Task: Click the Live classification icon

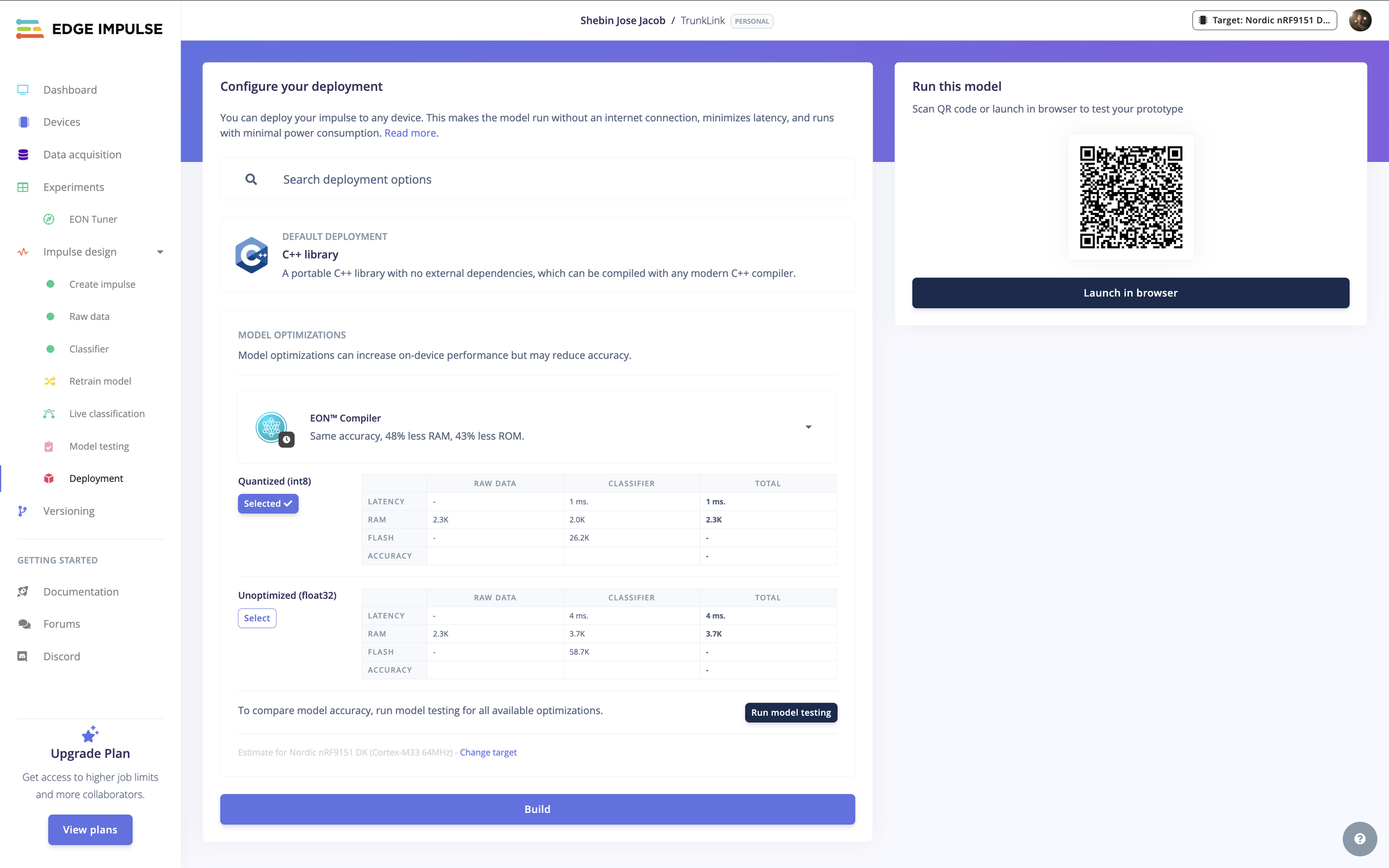Action: (x=49, y=414)
